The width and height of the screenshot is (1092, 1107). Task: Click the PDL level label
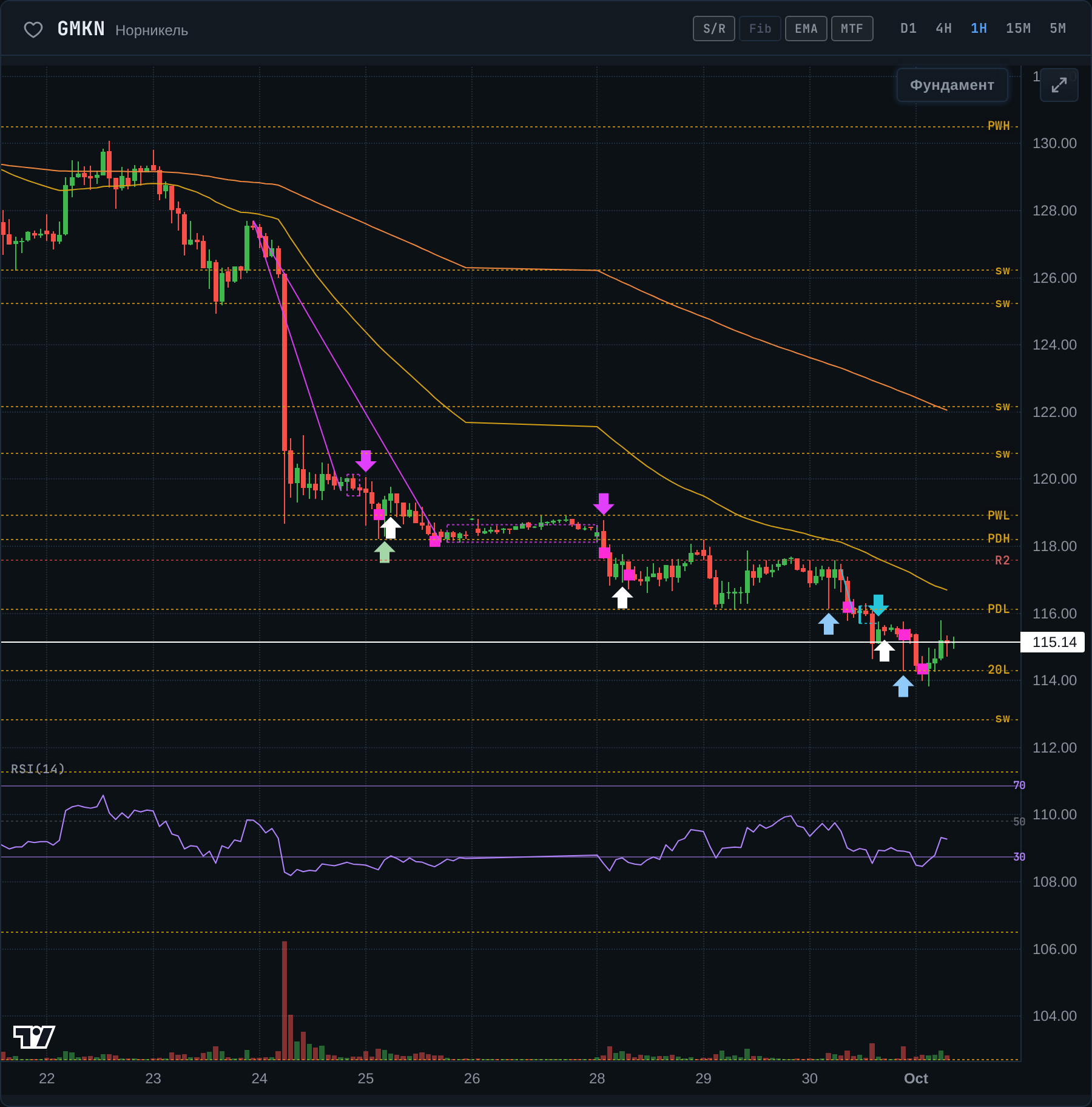click(999, 609)
